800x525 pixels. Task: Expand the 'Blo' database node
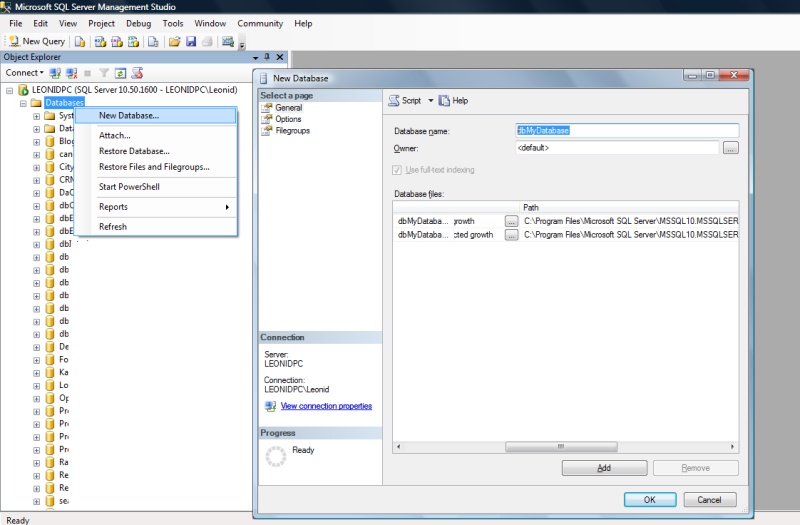[x=36, y=142]
